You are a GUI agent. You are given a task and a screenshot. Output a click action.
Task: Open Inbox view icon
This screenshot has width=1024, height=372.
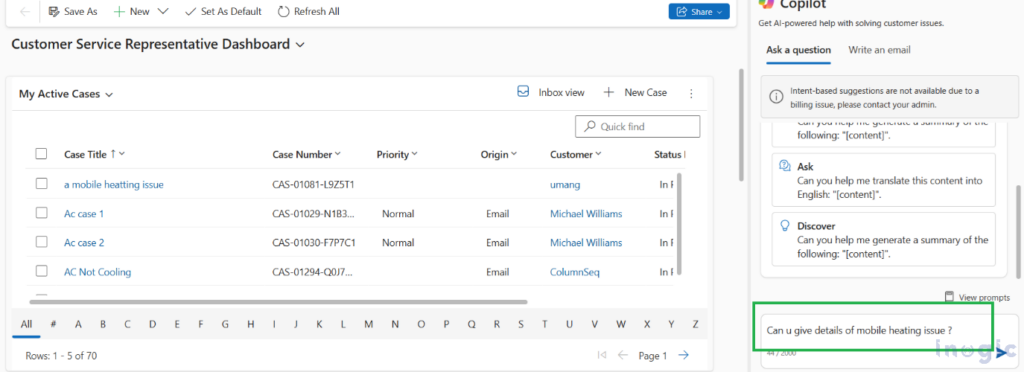pyautogui.click(x=522, y=92)
